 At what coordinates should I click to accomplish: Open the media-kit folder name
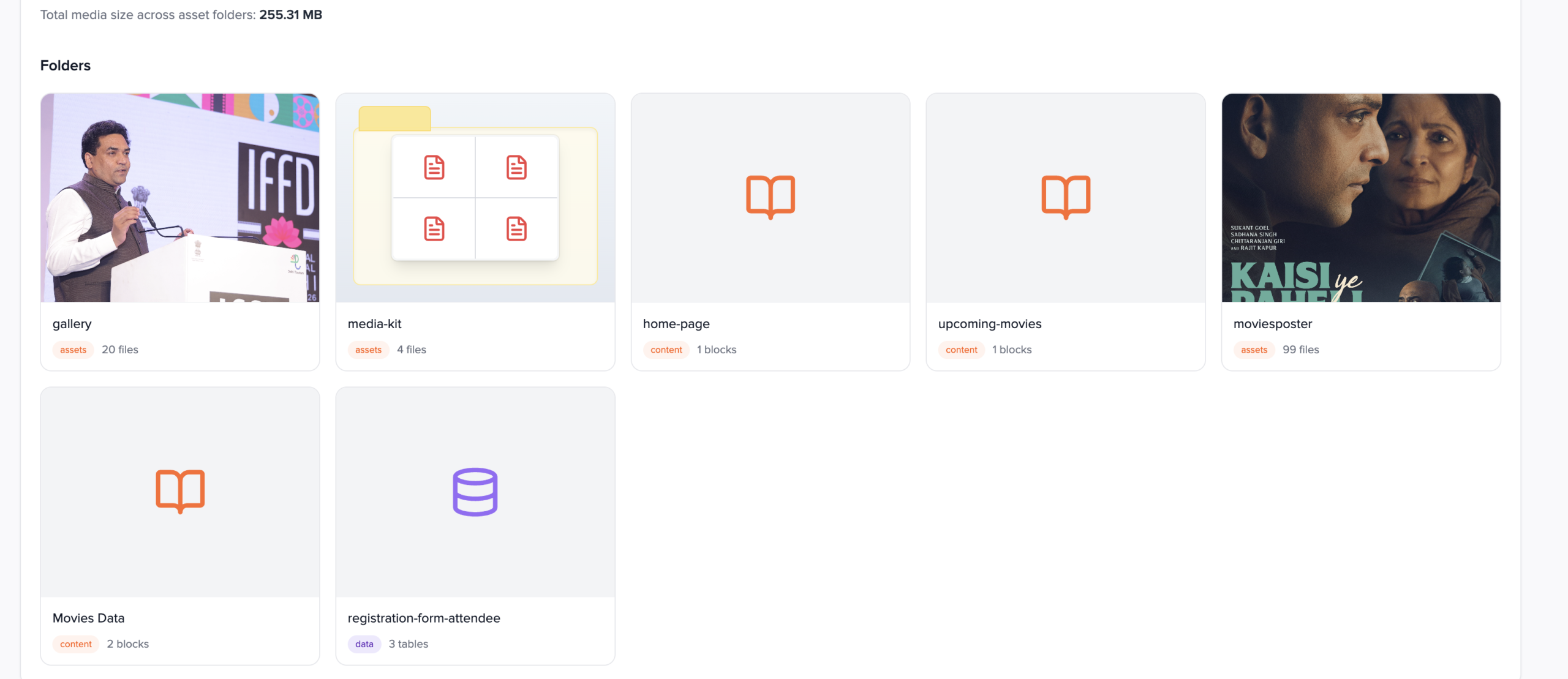pyautogui.click(x=374, y=324)
